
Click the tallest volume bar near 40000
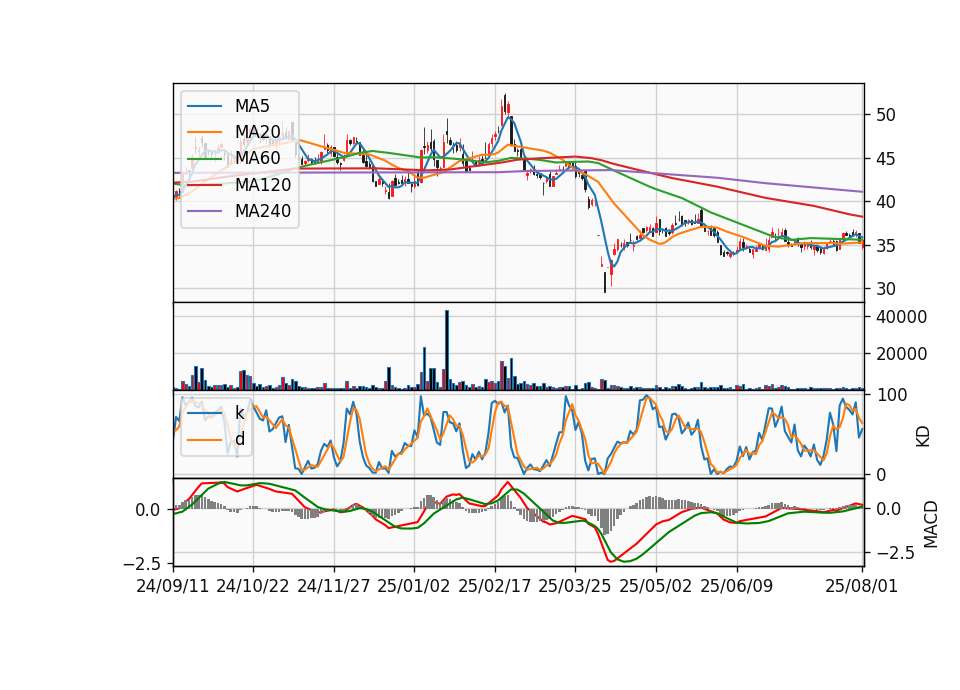[447, 350]
